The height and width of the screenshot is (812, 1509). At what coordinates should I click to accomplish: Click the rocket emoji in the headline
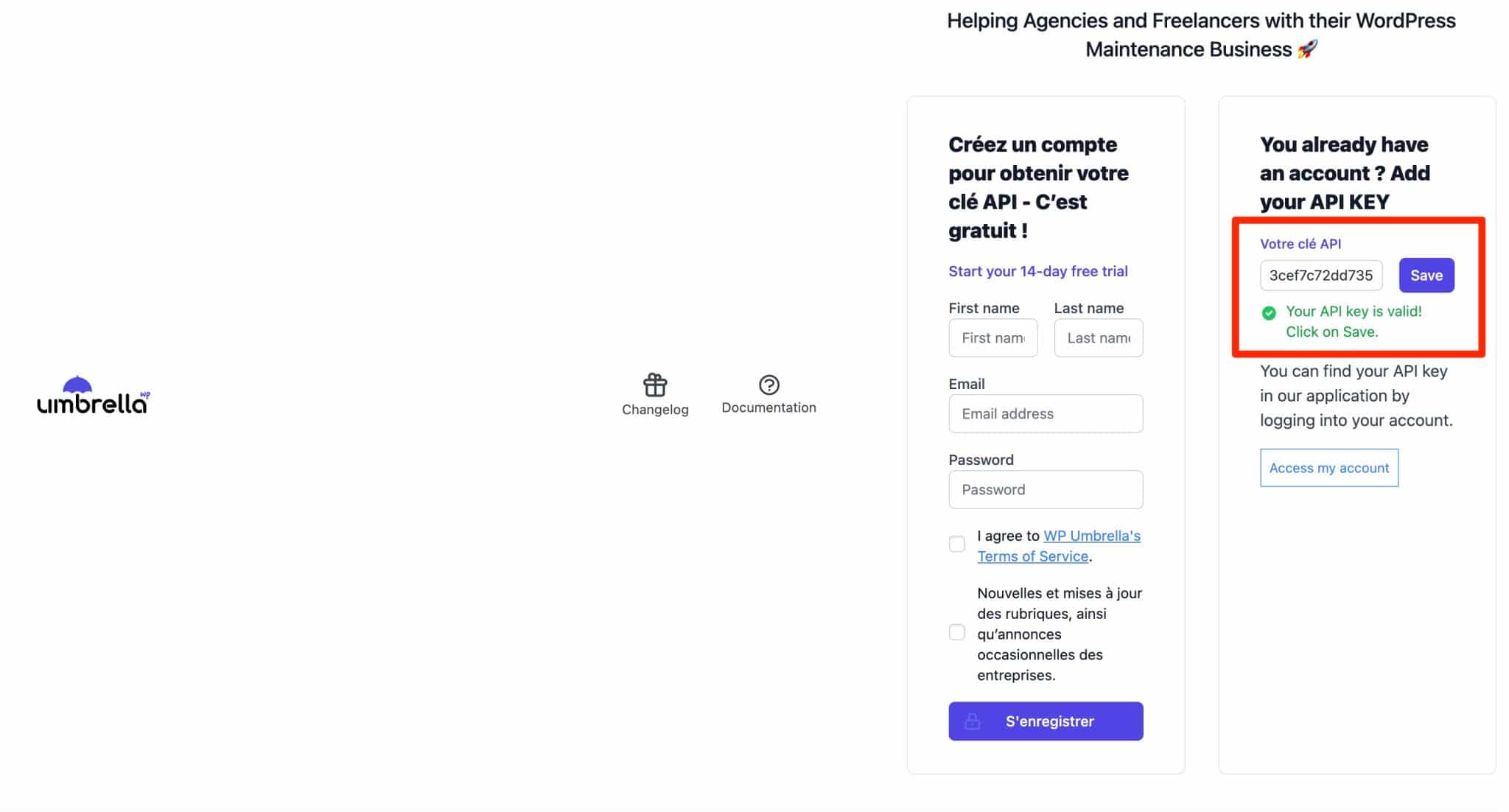[x=1307, y=49]
